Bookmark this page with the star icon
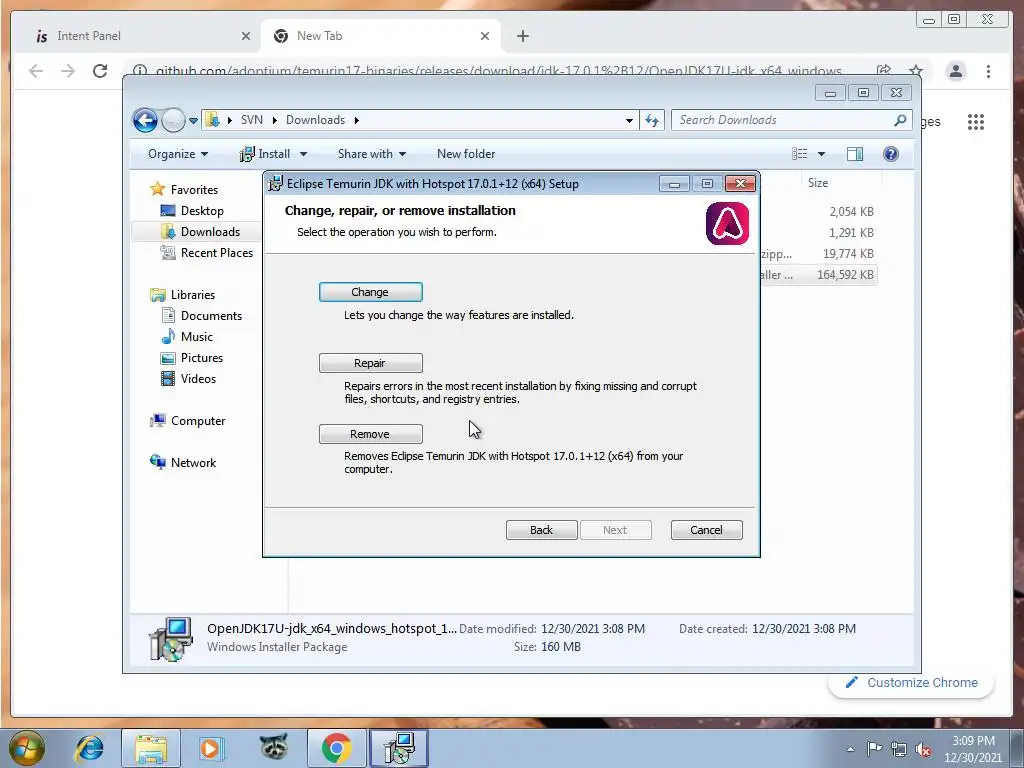Screen dimensions: 1024x768 (x=916, y=71)
